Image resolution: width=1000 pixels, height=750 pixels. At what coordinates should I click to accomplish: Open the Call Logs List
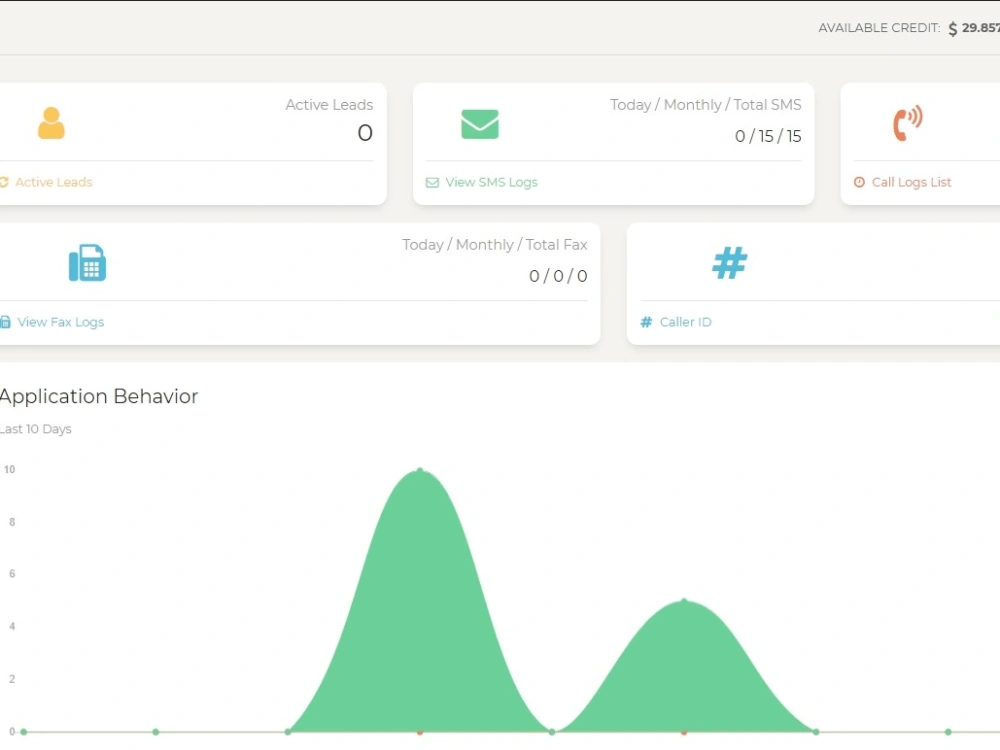(x=912, y=182)
